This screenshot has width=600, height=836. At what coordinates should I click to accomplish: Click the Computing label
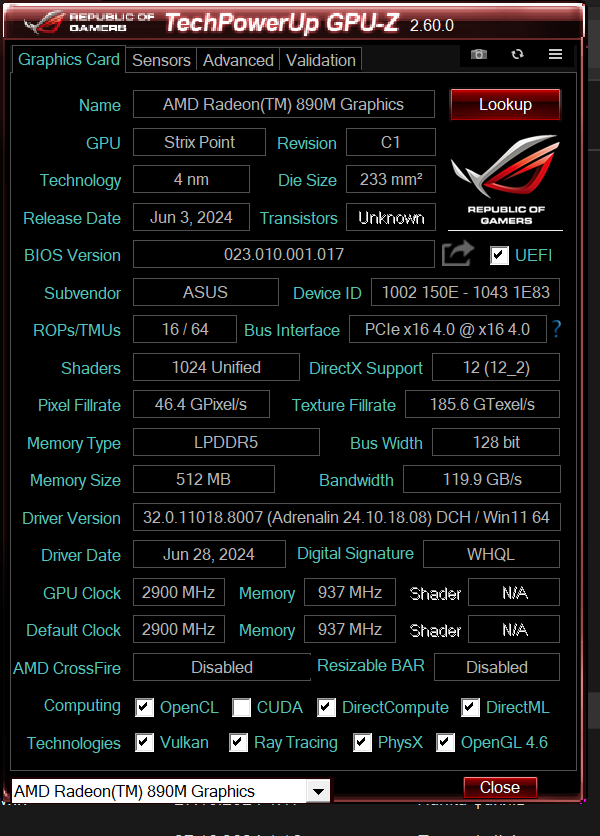(82, 705)
